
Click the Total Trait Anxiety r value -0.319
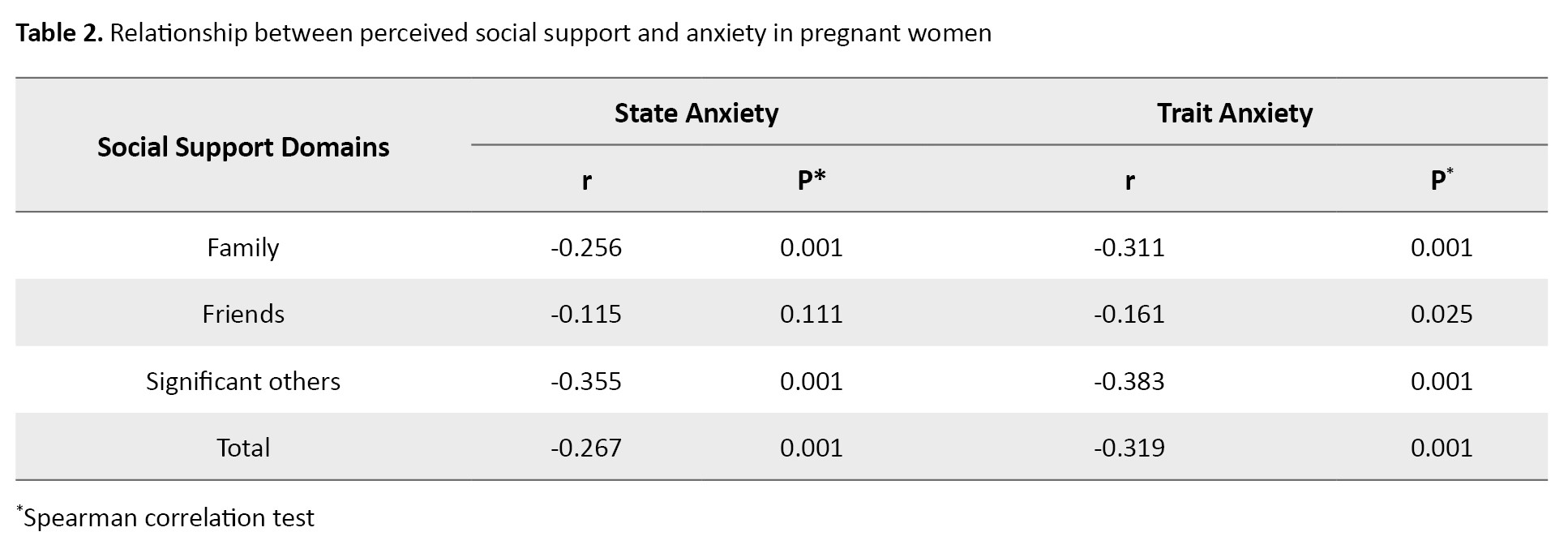click(1129, 448)
